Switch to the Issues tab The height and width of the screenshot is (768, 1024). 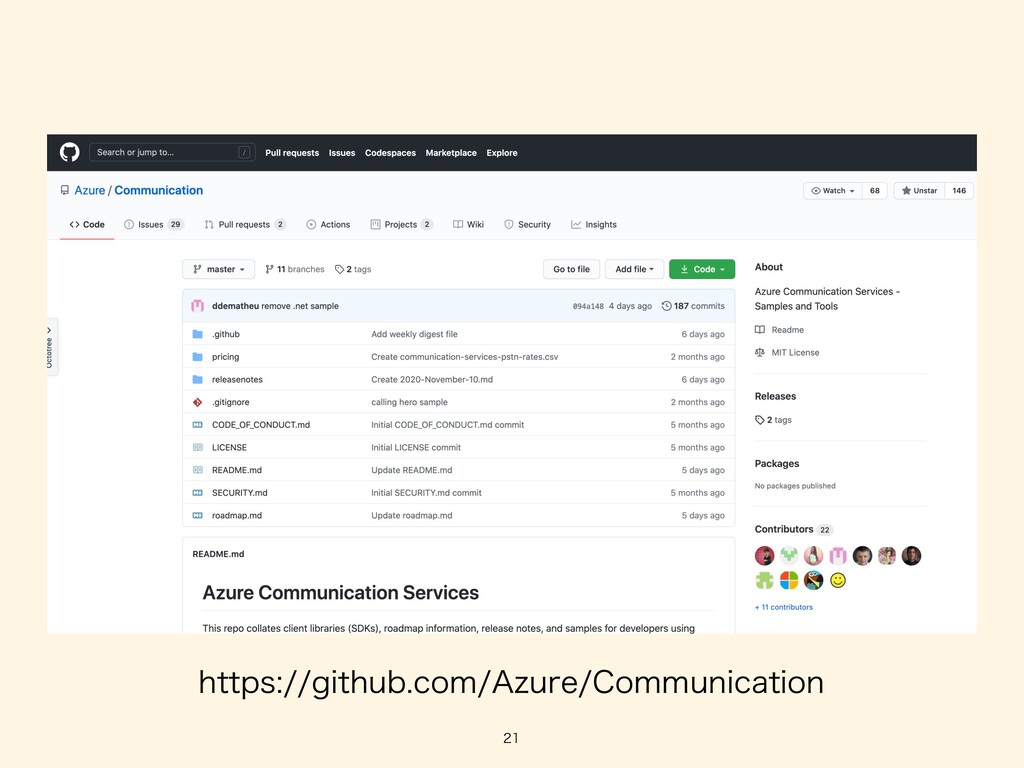tap(154, 225)
